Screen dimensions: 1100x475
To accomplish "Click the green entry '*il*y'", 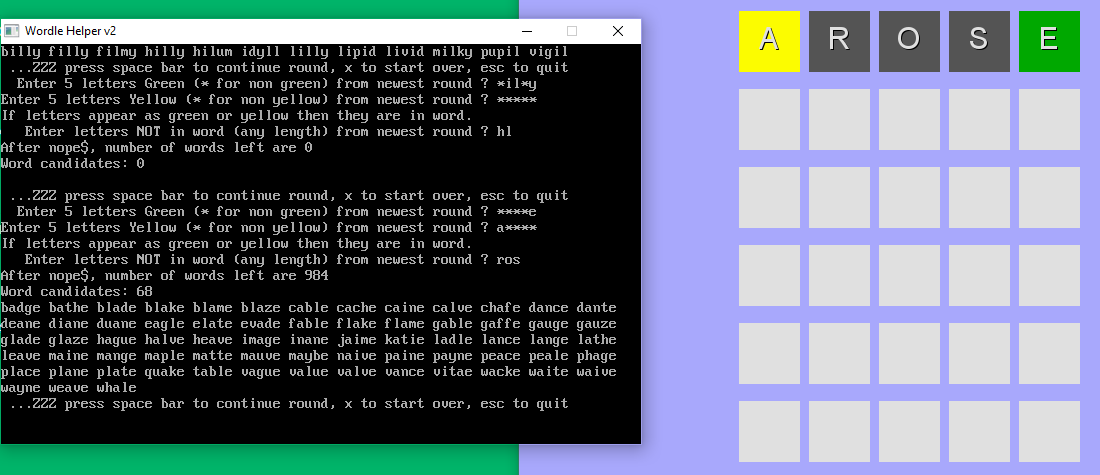I will [x=516, y=84].
